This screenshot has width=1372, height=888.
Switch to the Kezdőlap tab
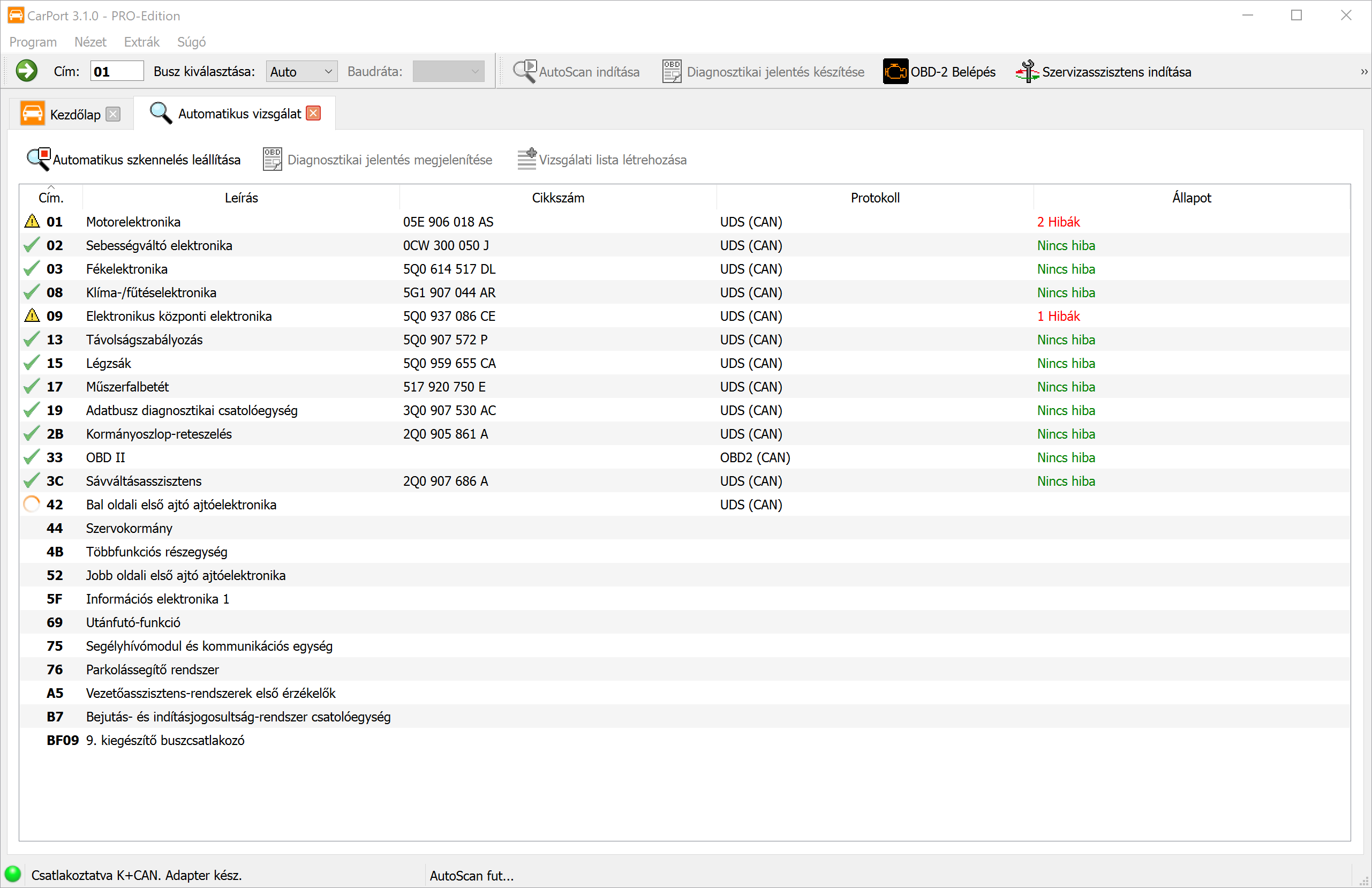74,114
